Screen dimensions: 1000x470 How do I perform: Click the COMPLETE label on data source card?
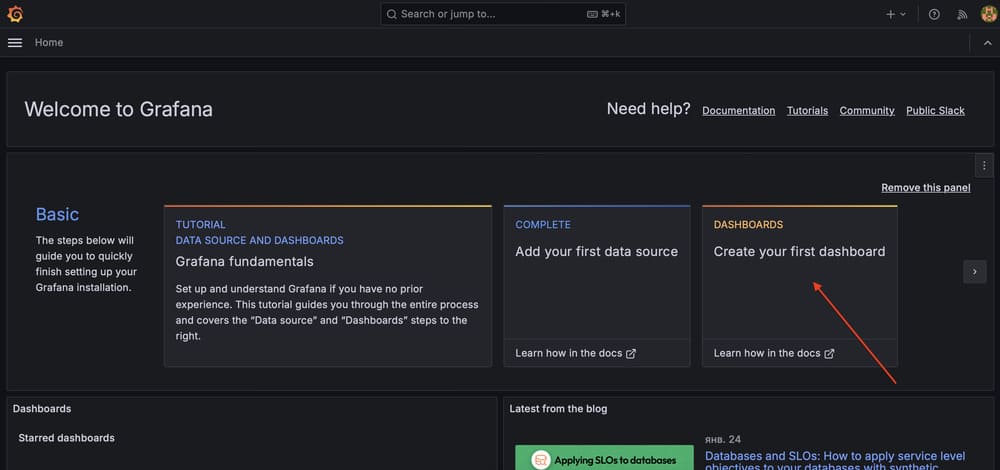click(543, 225)
